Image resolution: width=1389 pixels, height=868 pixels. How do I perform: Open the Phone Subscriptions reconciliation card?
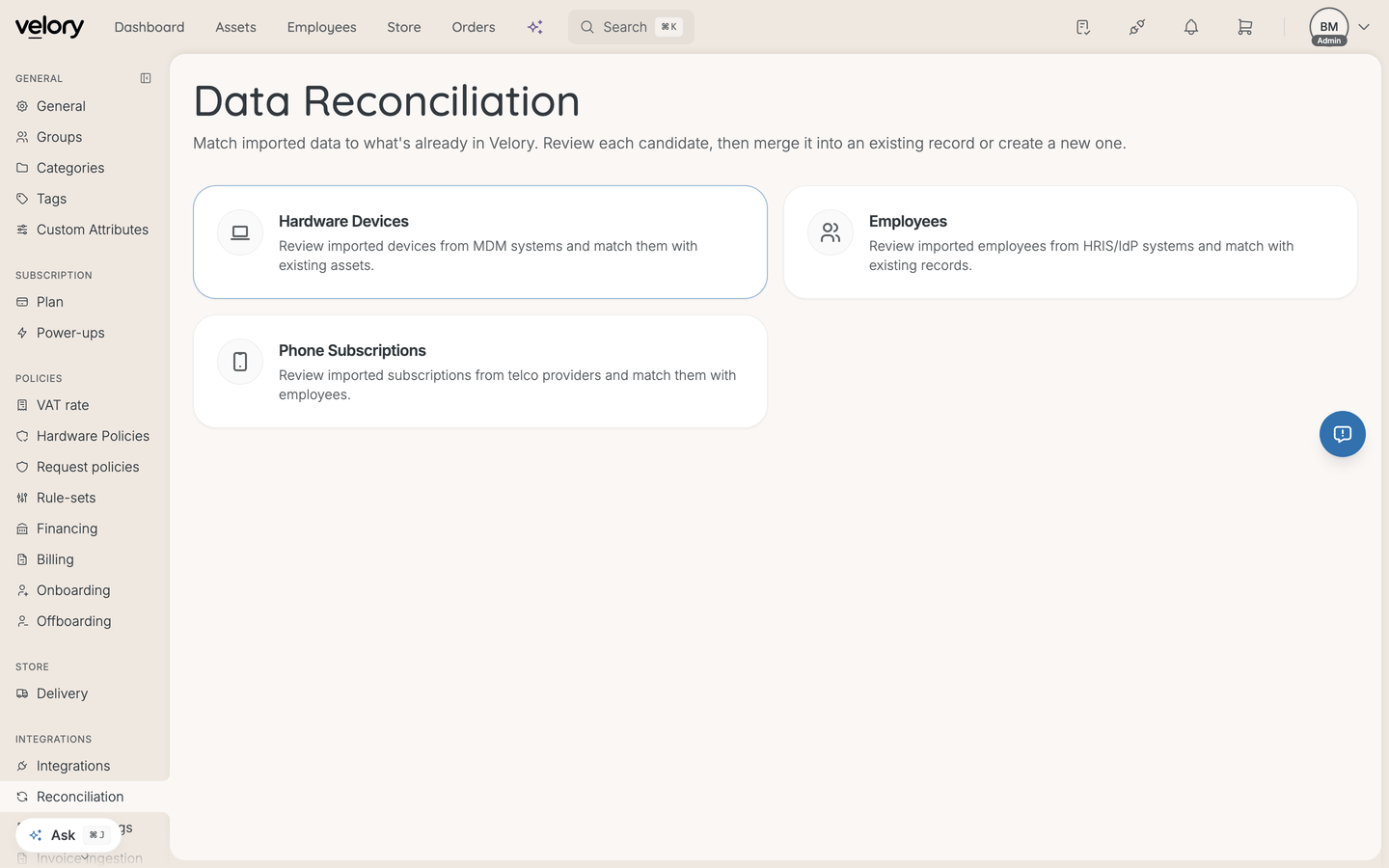480,371
